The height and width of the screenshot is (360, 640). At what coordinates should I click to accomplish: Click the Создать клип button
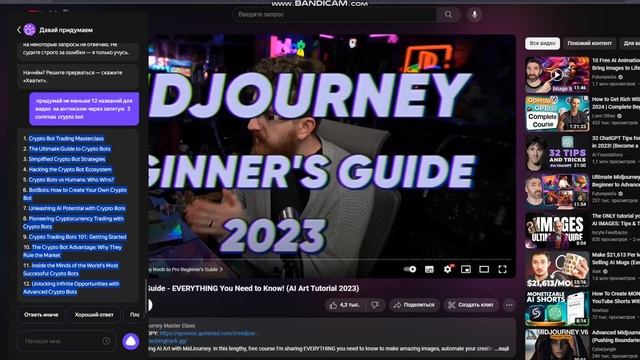[471, 305]
